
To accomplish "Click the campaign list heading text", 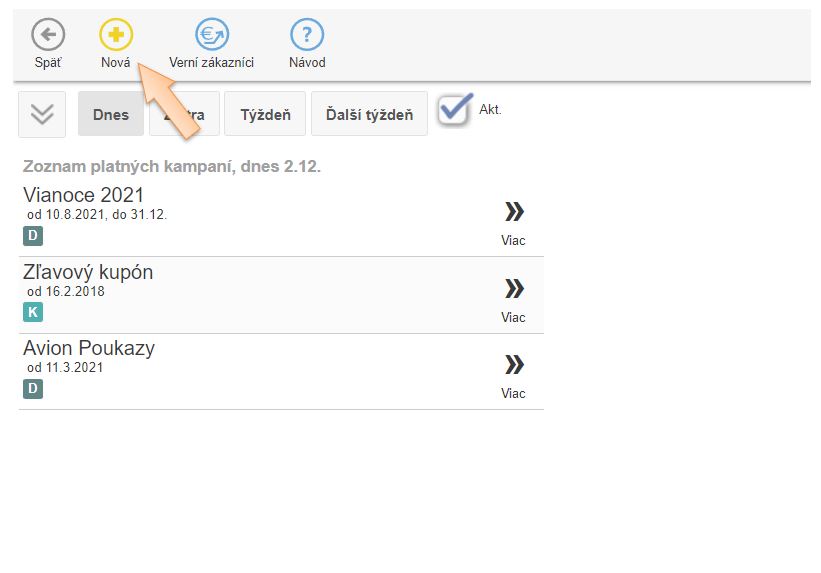I will (x=171, y=166).
